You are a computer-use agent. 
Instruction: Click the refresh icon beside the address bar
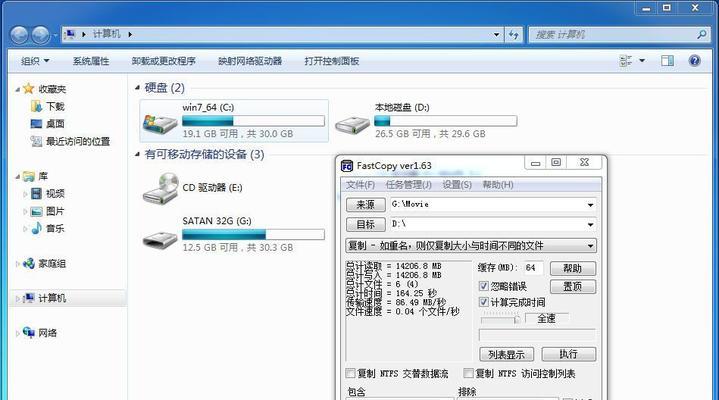pyautogui.click(x=514, y=34)
